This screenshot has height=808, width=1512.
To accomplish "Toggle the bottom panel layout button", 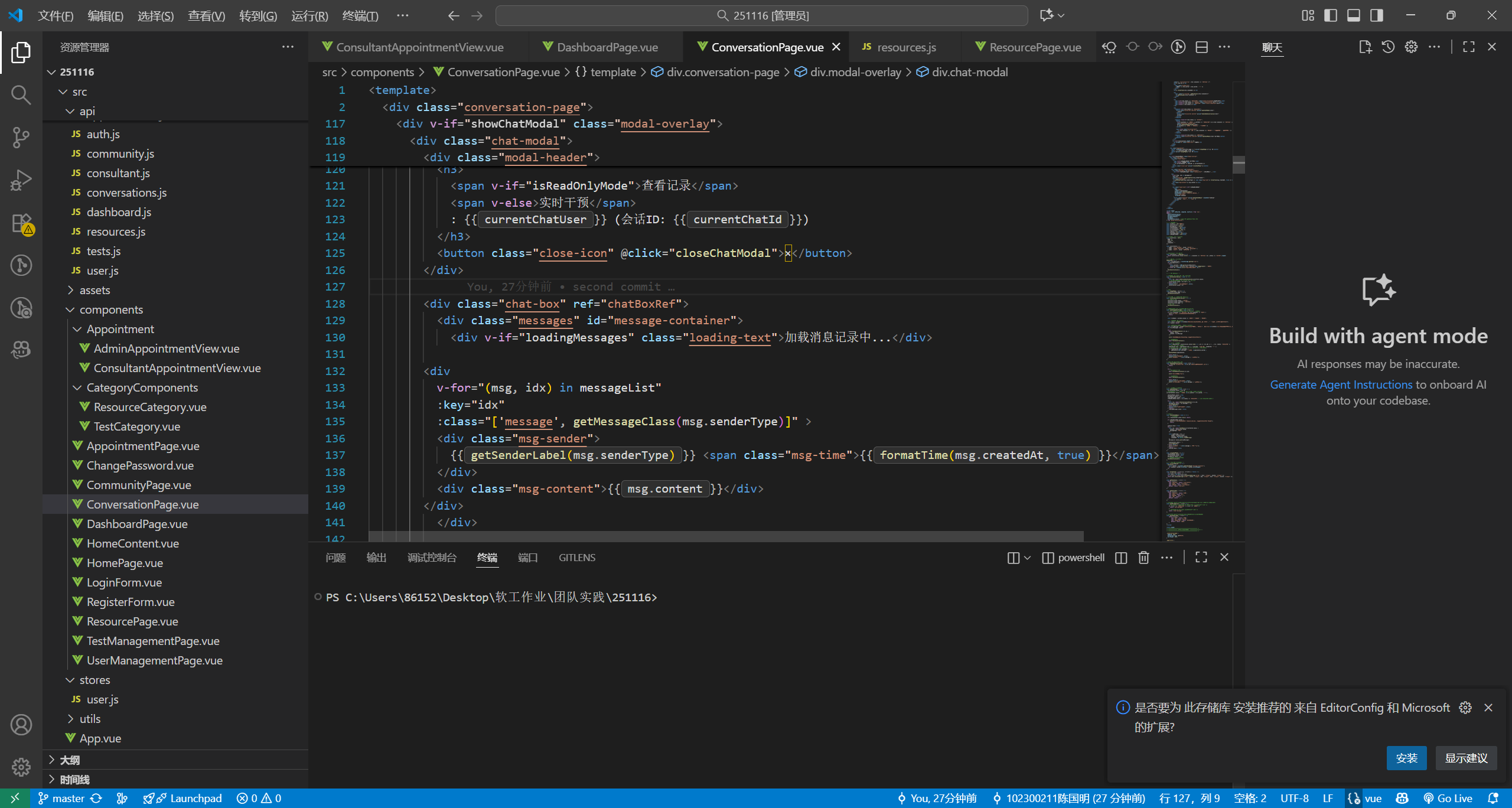I will click(1354, 15).
